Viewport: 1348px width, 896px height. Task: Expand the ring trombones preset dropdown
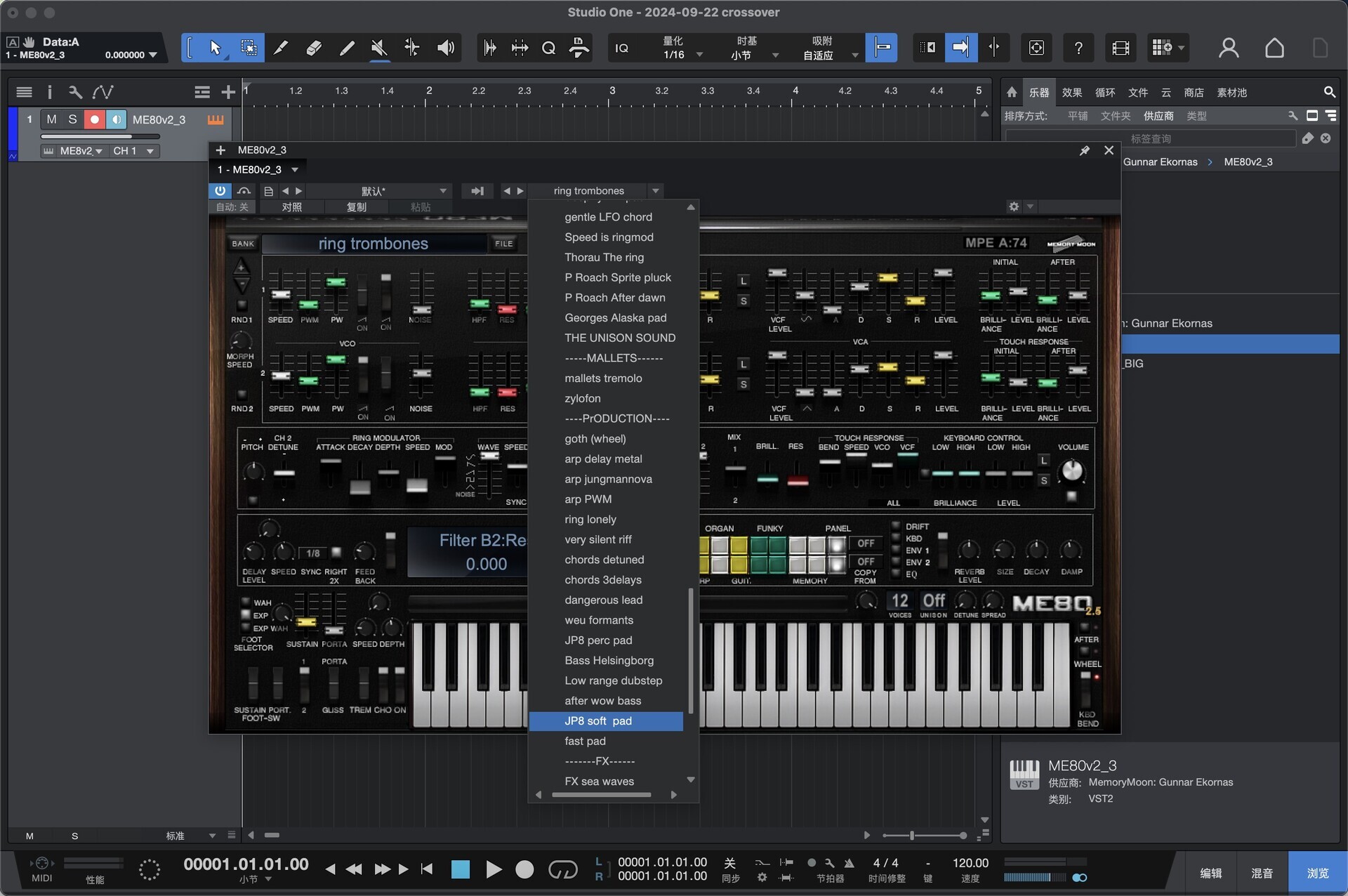point(655,191)
